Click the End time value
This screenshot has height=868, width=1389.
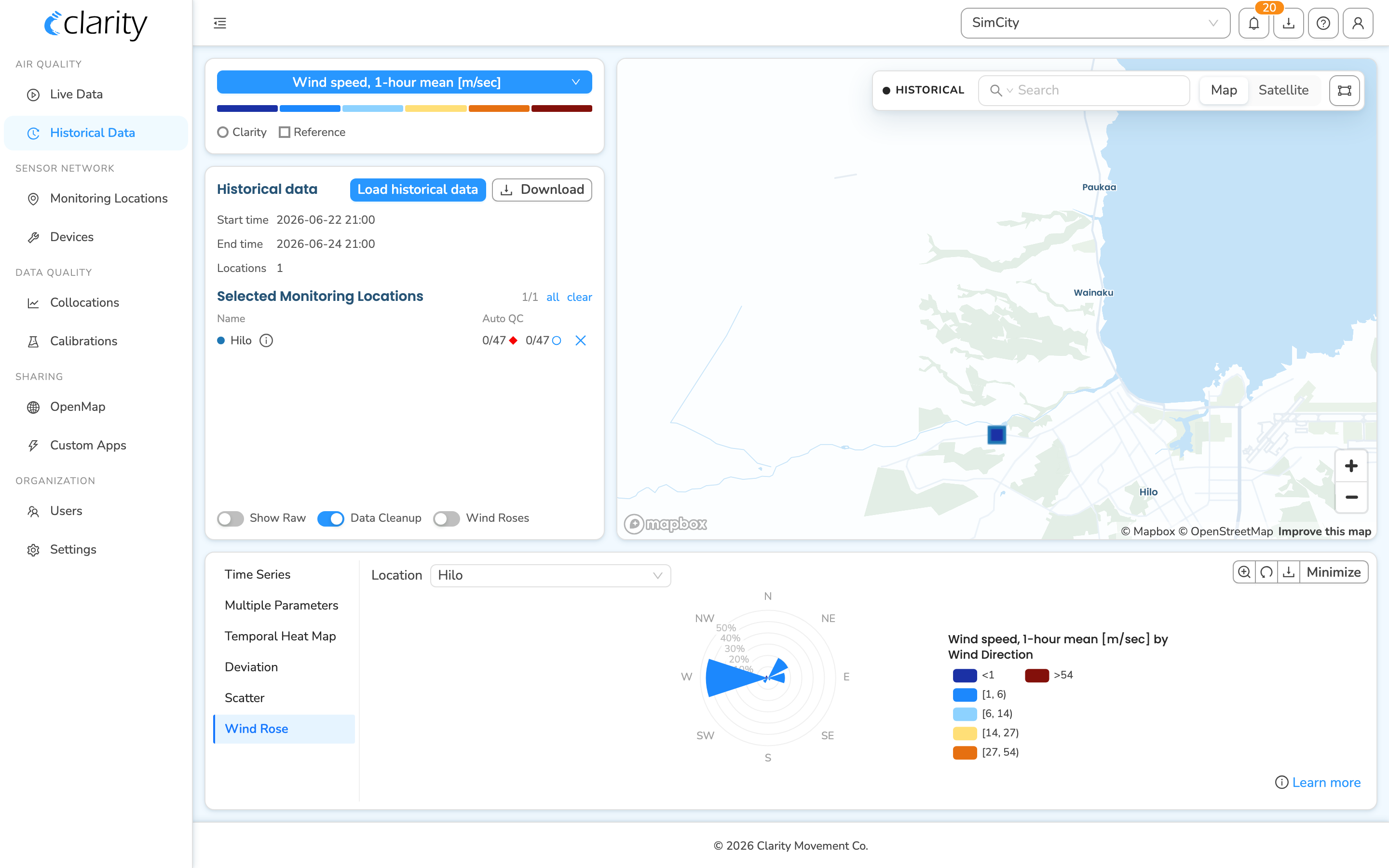click(326, 244)
